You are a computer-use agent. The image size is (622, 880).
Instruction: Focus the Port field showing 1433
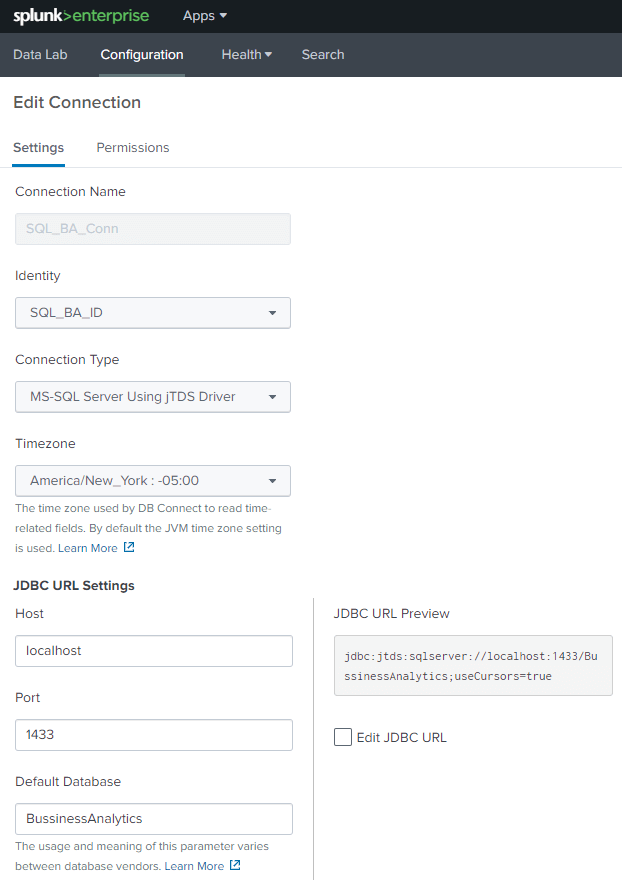153,734
